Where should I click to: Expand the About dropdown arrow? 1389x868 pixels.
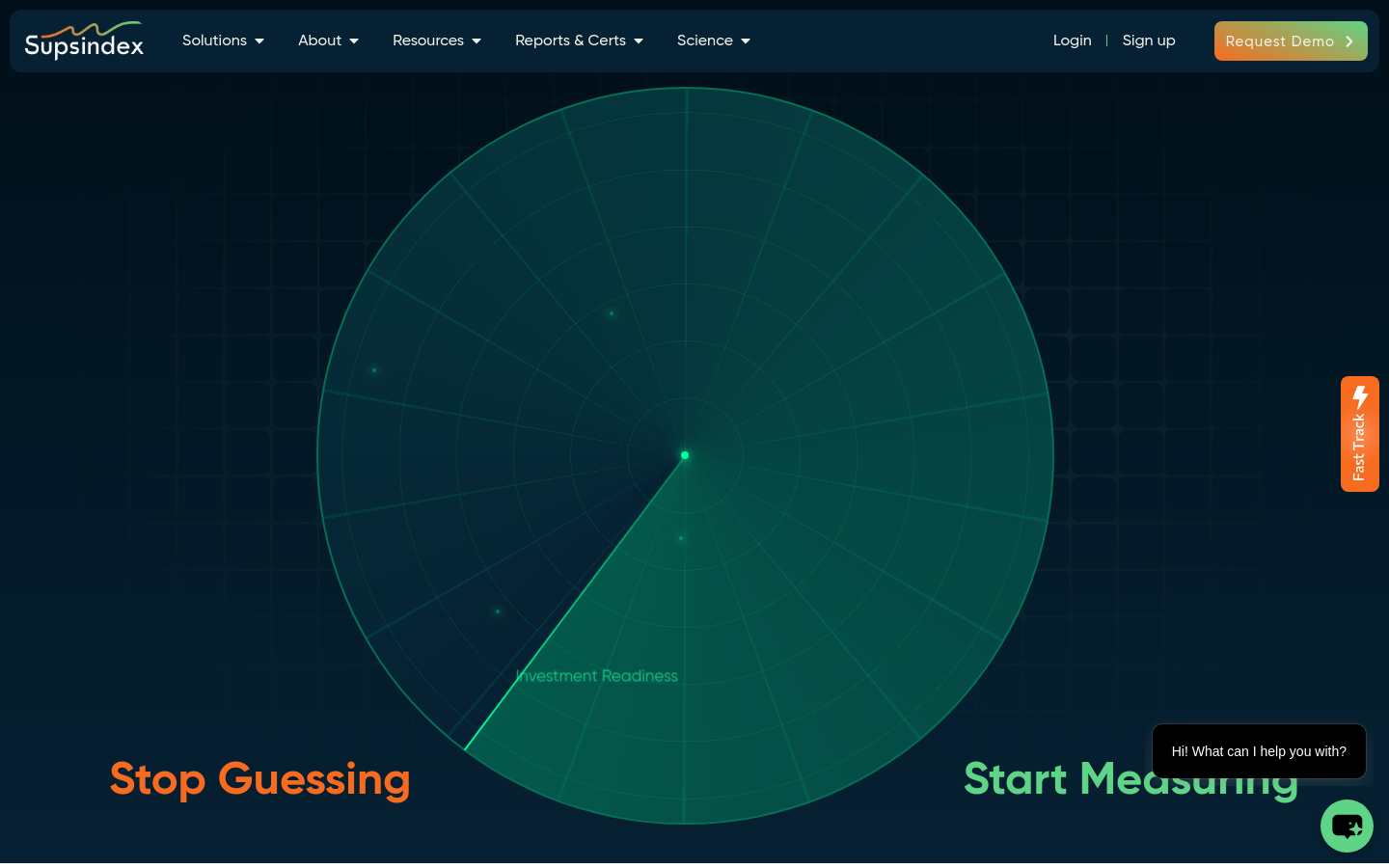(354, 41)
